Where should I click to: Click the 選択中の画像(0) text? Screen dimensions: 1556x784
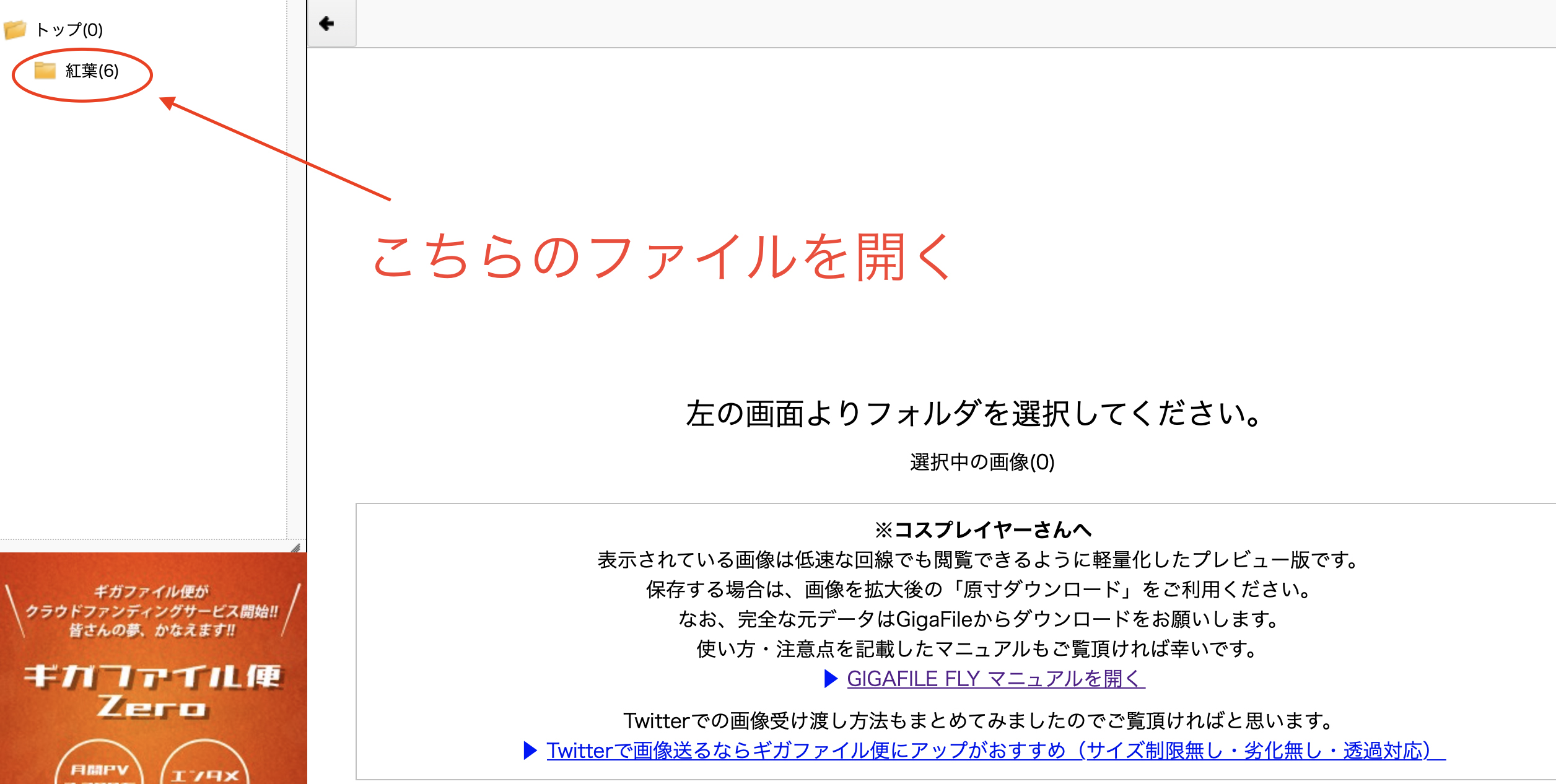[982, 462]
